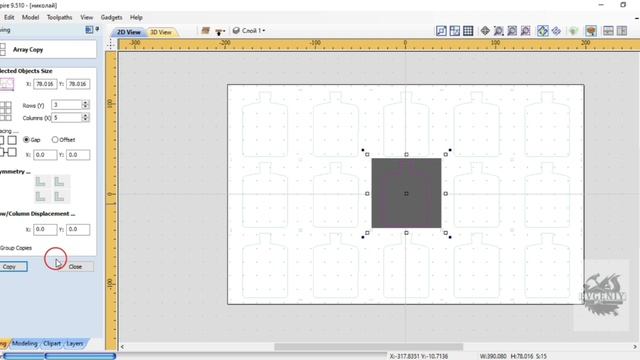The width and height of the screenshot is (640, 360).
Task: Click the ruler origin corner icon
Action: (x=111, y=44)
